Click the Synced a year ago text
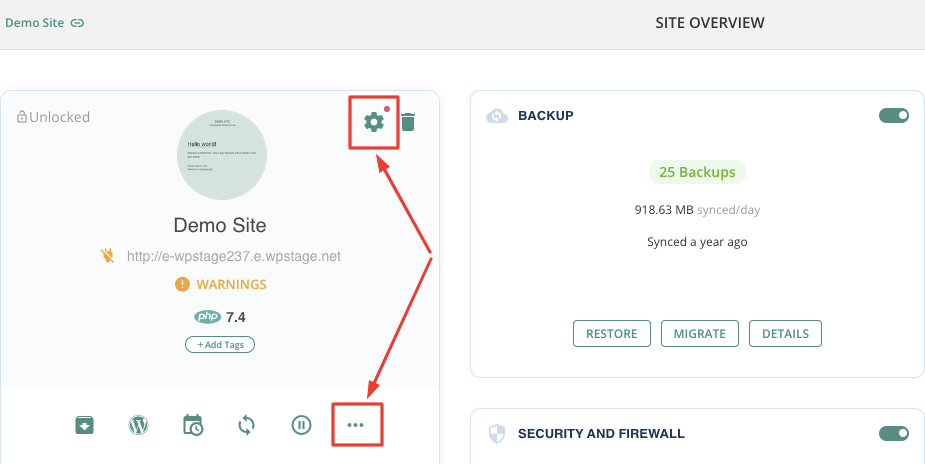 coord(697,242)
